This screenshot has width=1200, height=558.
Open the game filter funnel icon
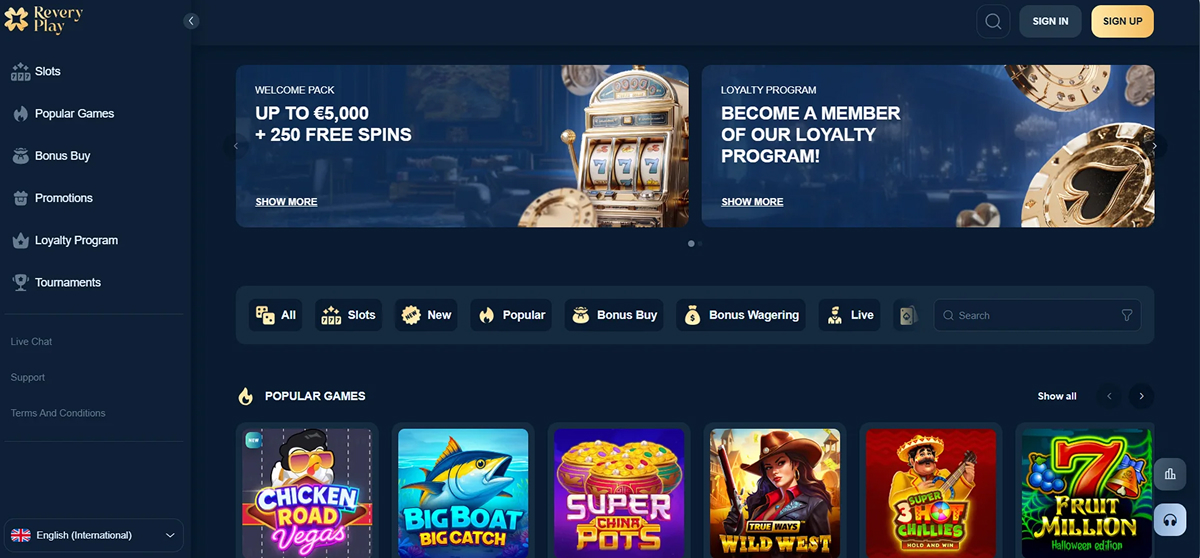1127,315
